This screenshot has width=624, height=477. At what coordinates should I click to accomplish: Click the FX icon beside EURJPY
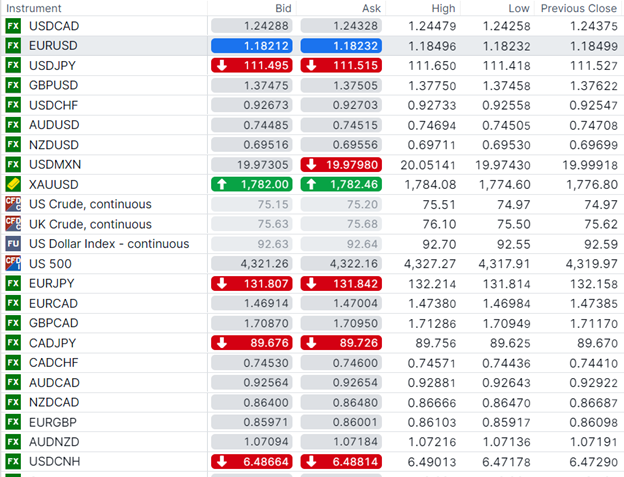[x=13, y=283]
